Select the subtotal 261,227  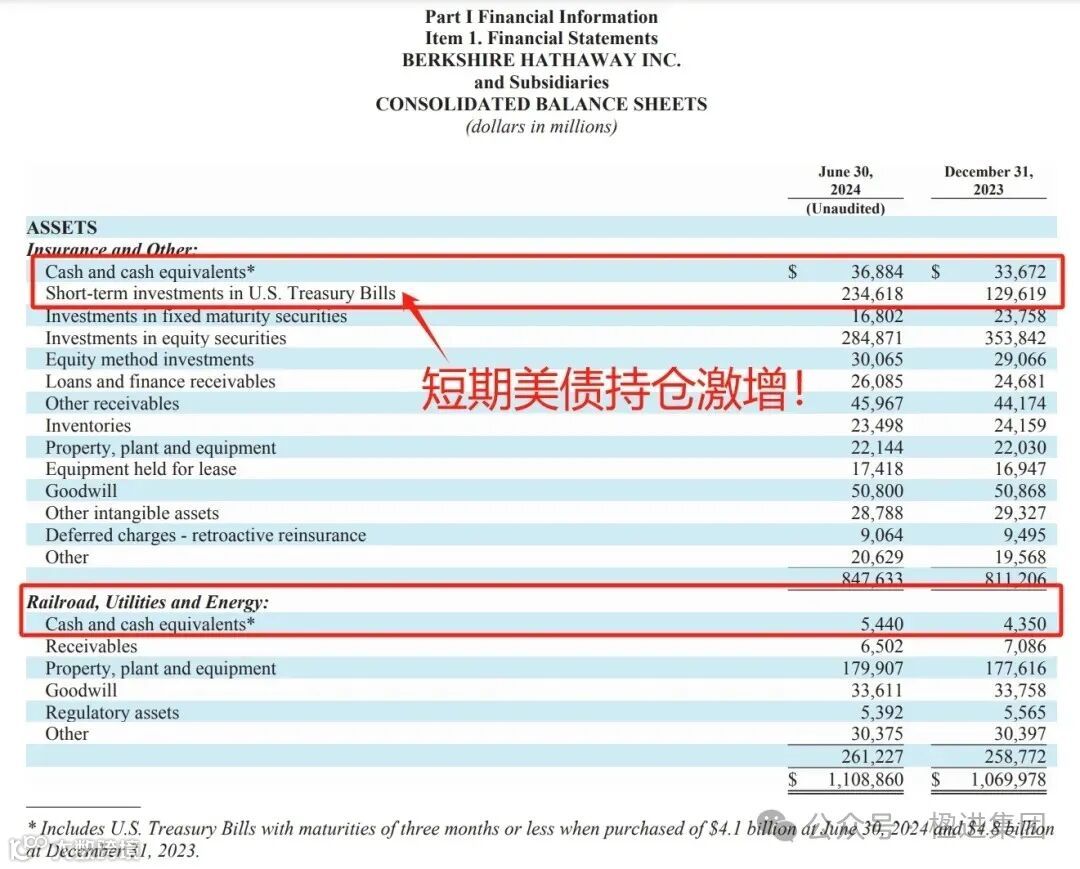(872, 757)
